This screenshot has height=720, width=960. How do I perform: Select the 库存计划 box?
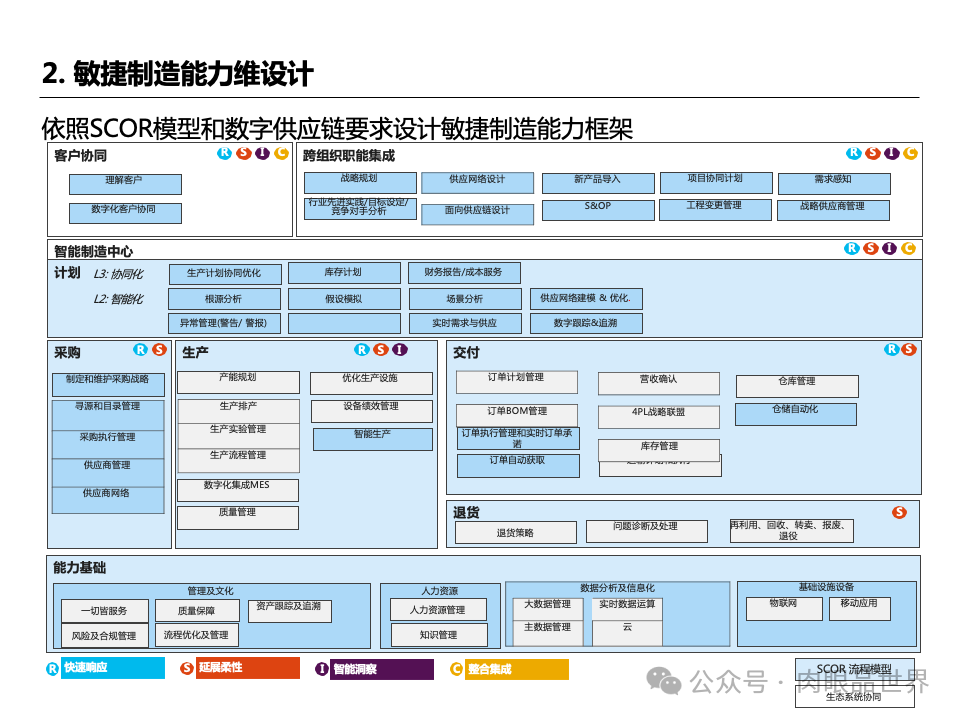click(x=344, y=272)
